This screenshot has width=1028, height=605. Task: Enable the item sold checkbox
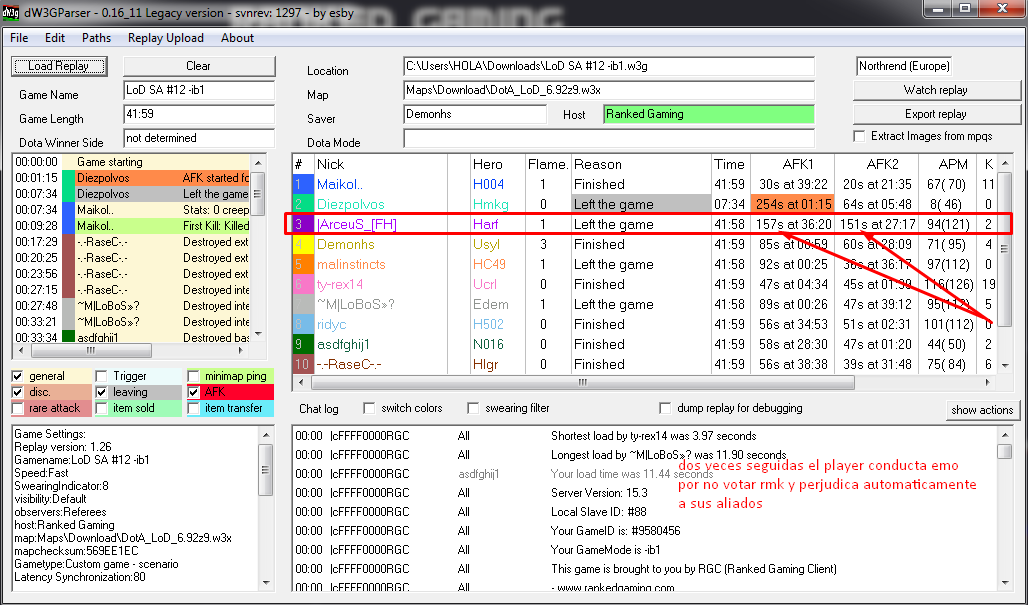coord(102,408)
